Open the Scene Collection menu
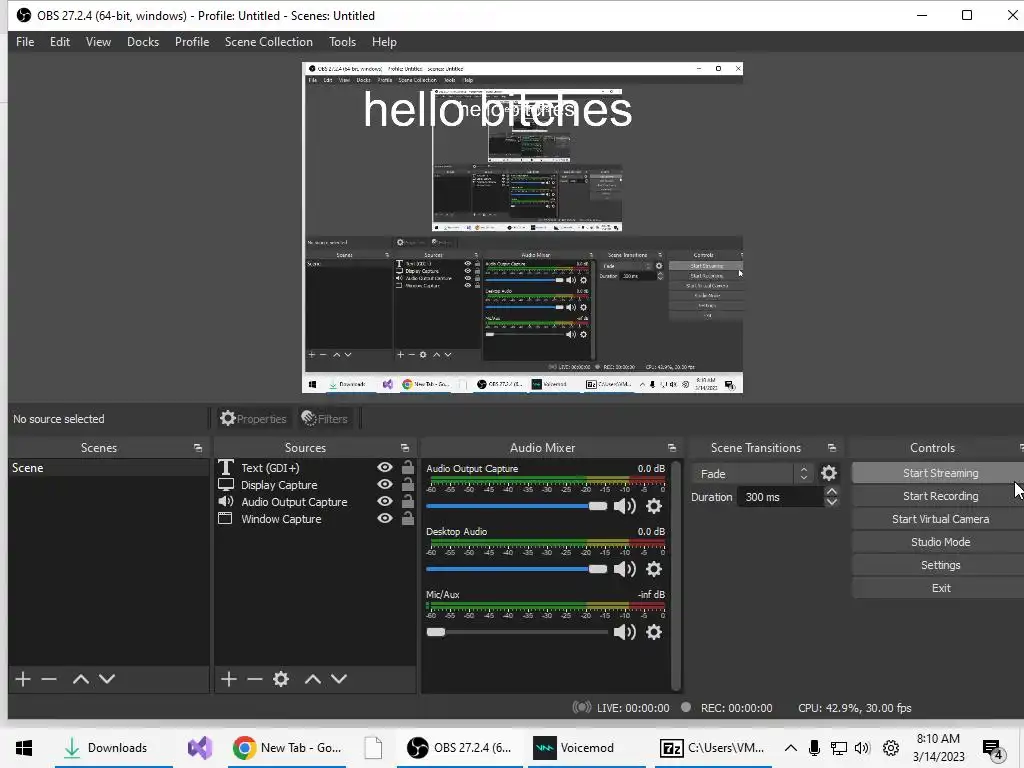The height and width of the screenshot is (768, 1024). tap(268, 42)
